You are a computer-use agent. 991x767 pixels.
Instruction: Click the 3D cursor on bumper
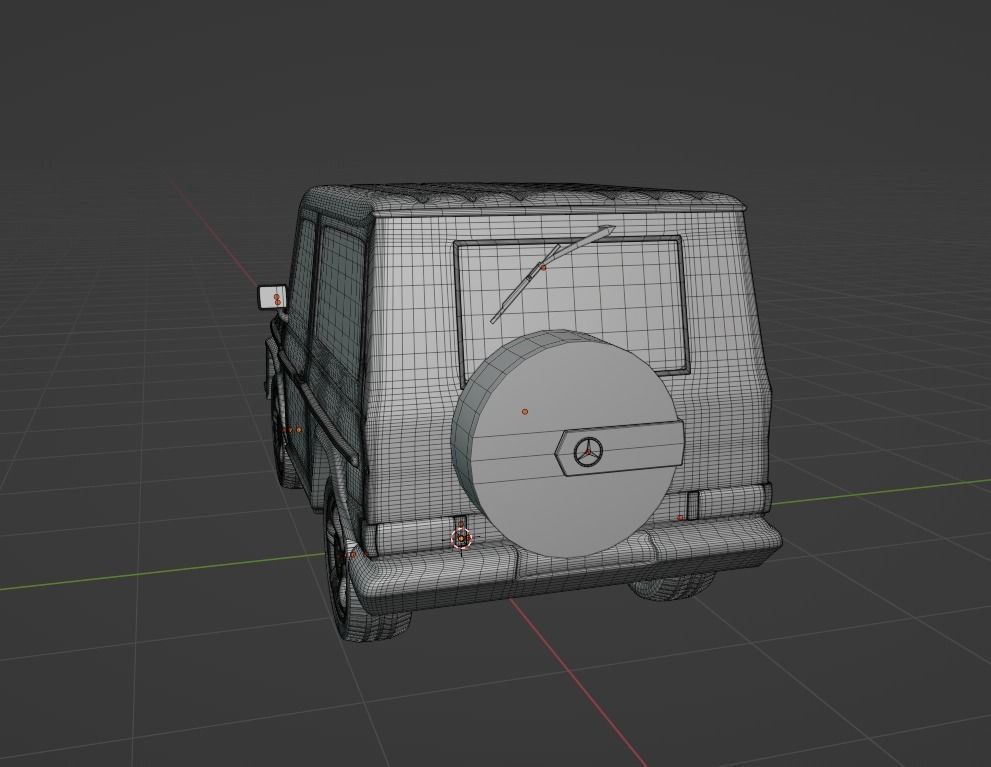461,538
